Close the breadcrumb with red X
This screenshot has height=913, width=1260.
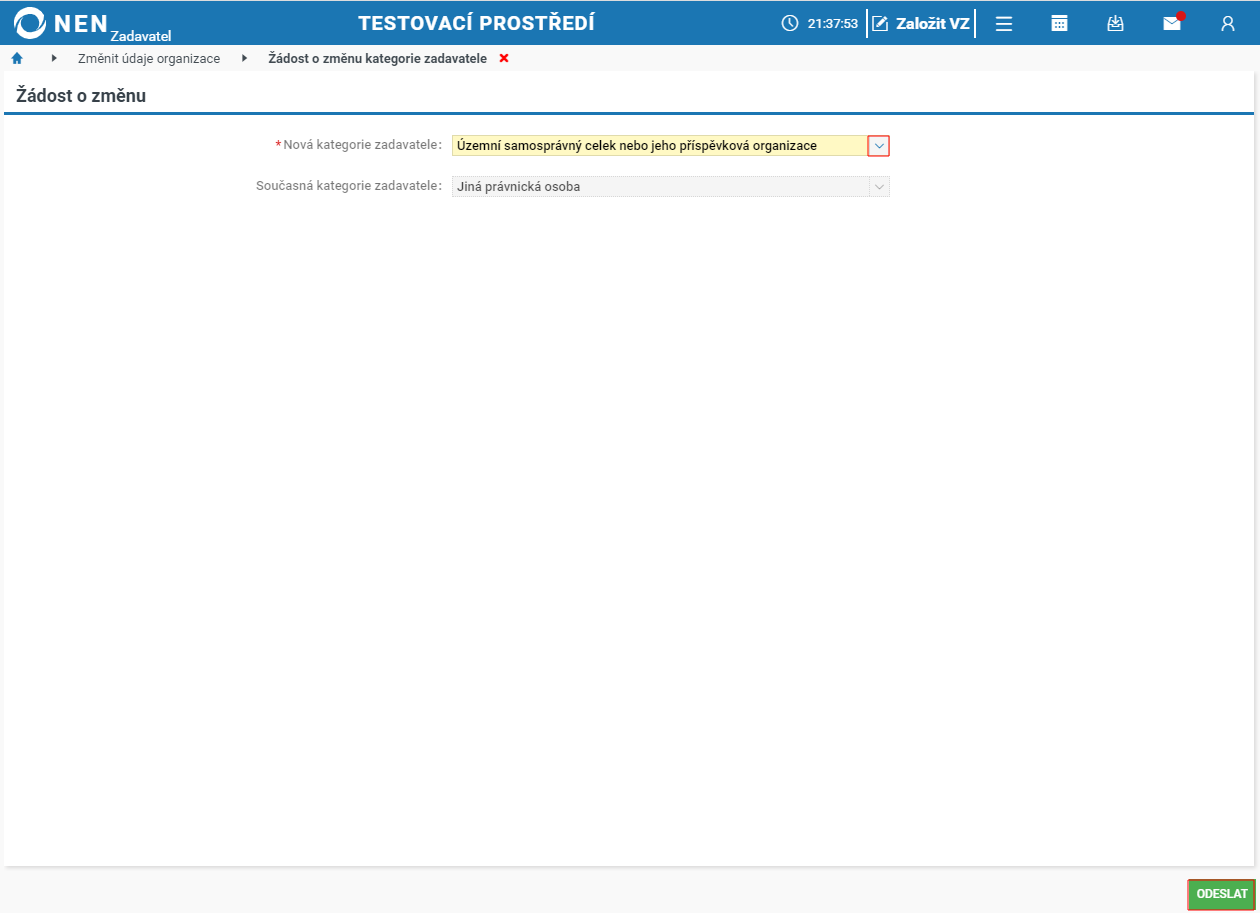point(504,58)
